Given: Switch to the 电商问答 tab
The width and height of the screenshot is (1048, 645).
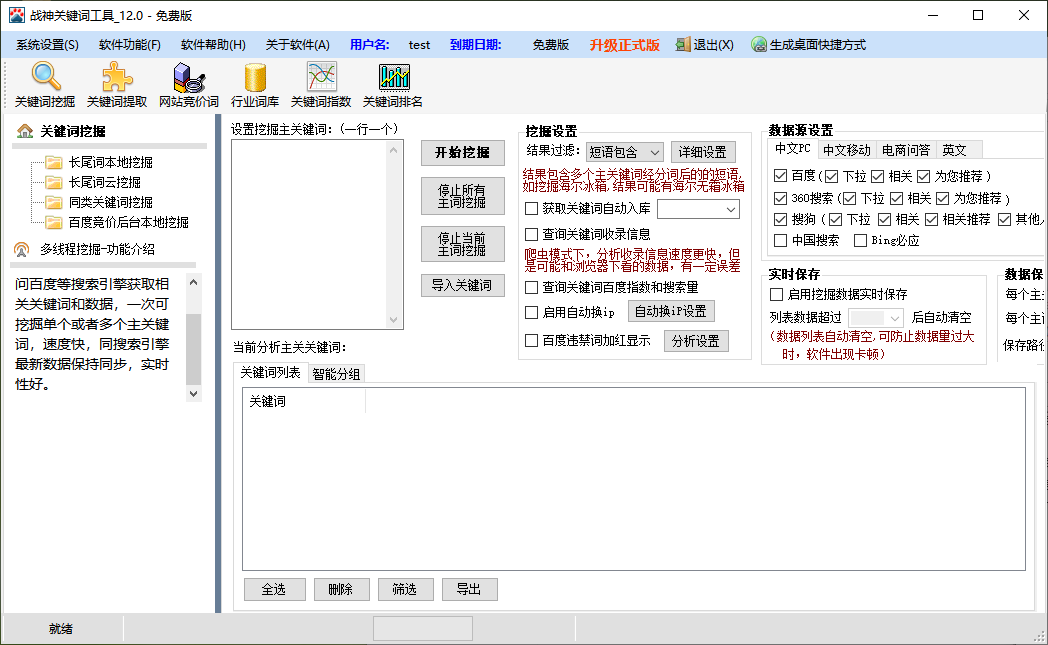Looking at the screenshot, I should [906, 150].
